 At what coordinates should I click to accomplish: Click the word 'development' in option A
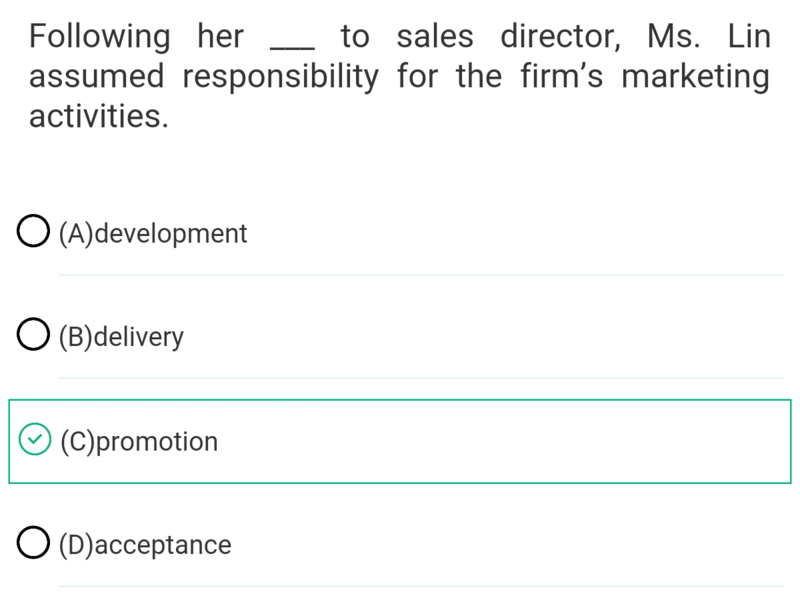point(171,234)
